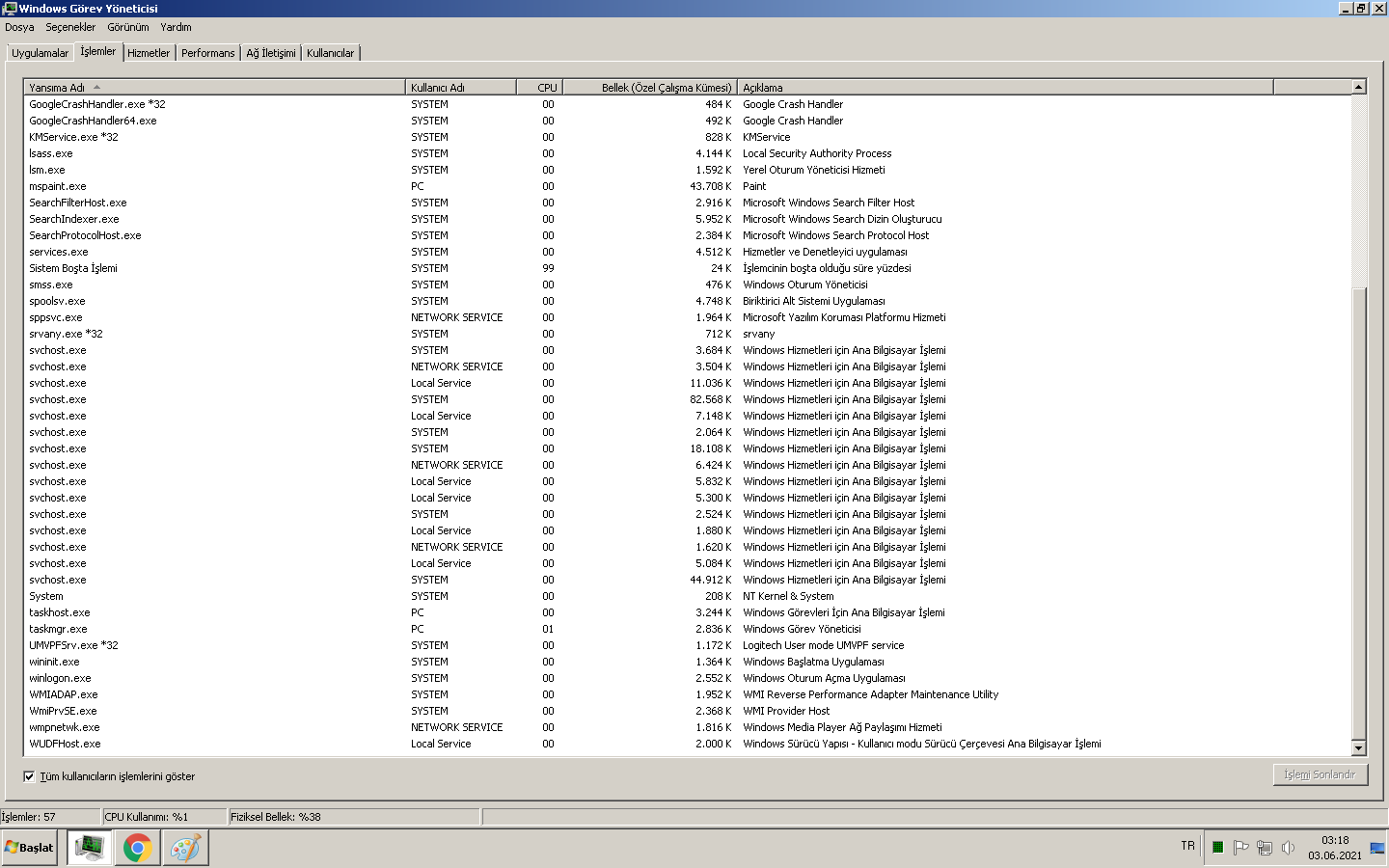Open the Seçenekler menu
The width and height of the screenshot is (1389, 868).
pyautogui.click(x=70, y=27)
